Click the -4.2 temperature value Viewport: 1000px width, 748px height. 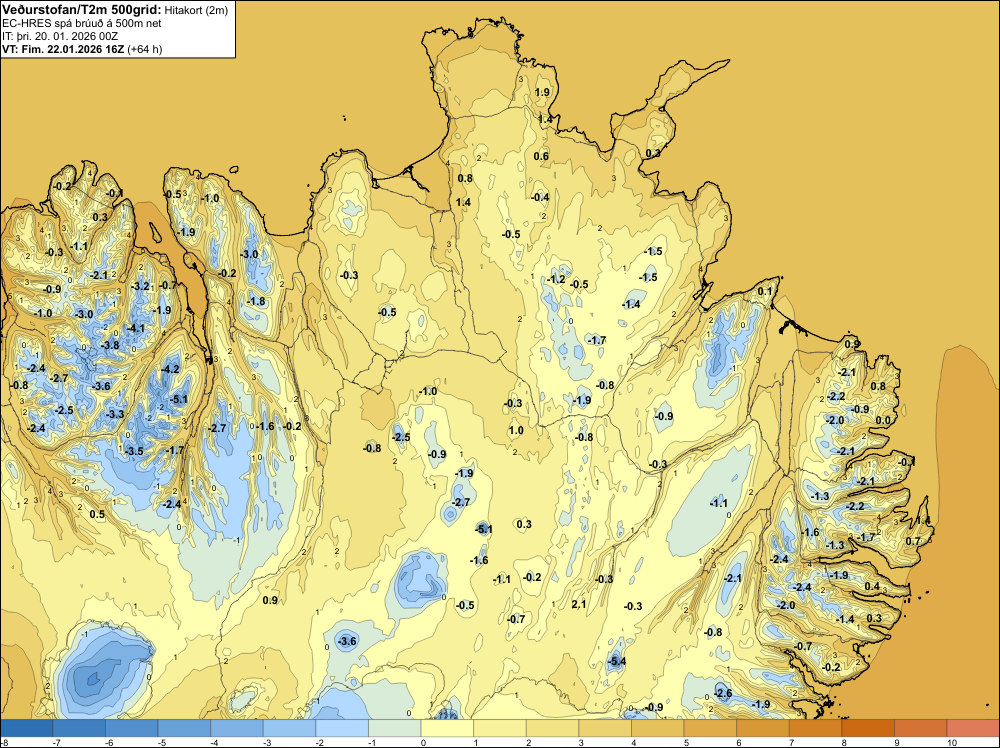tap(170, 369)
